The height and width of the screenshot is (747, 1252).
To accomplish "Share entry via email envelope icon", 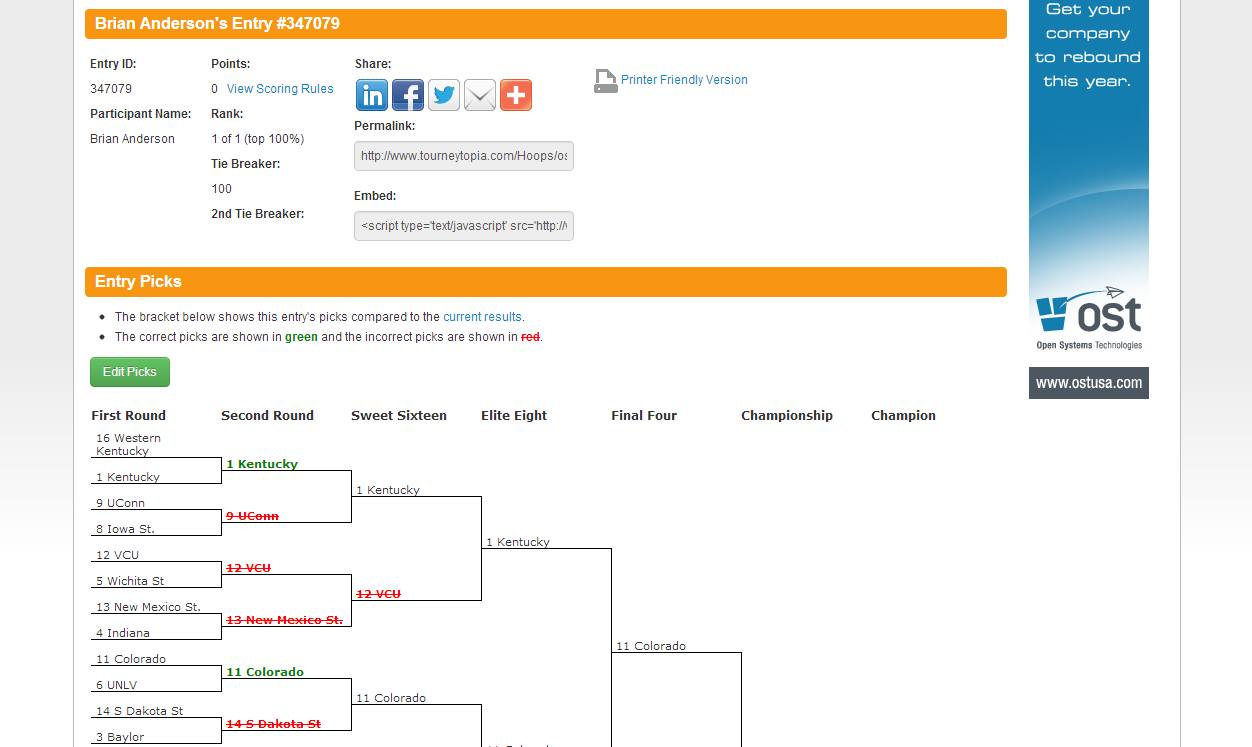I will (x=480, y=95).
